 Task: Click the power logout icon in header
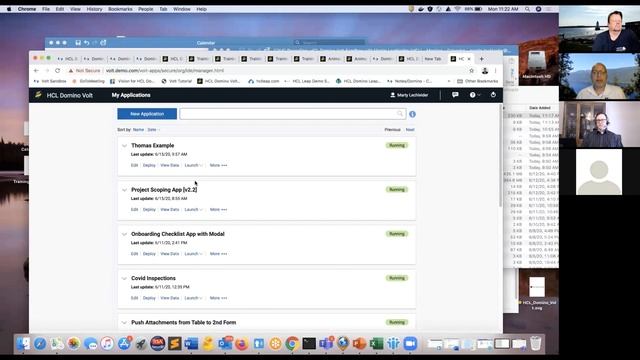pyautogui.click(x=493, y=95)
